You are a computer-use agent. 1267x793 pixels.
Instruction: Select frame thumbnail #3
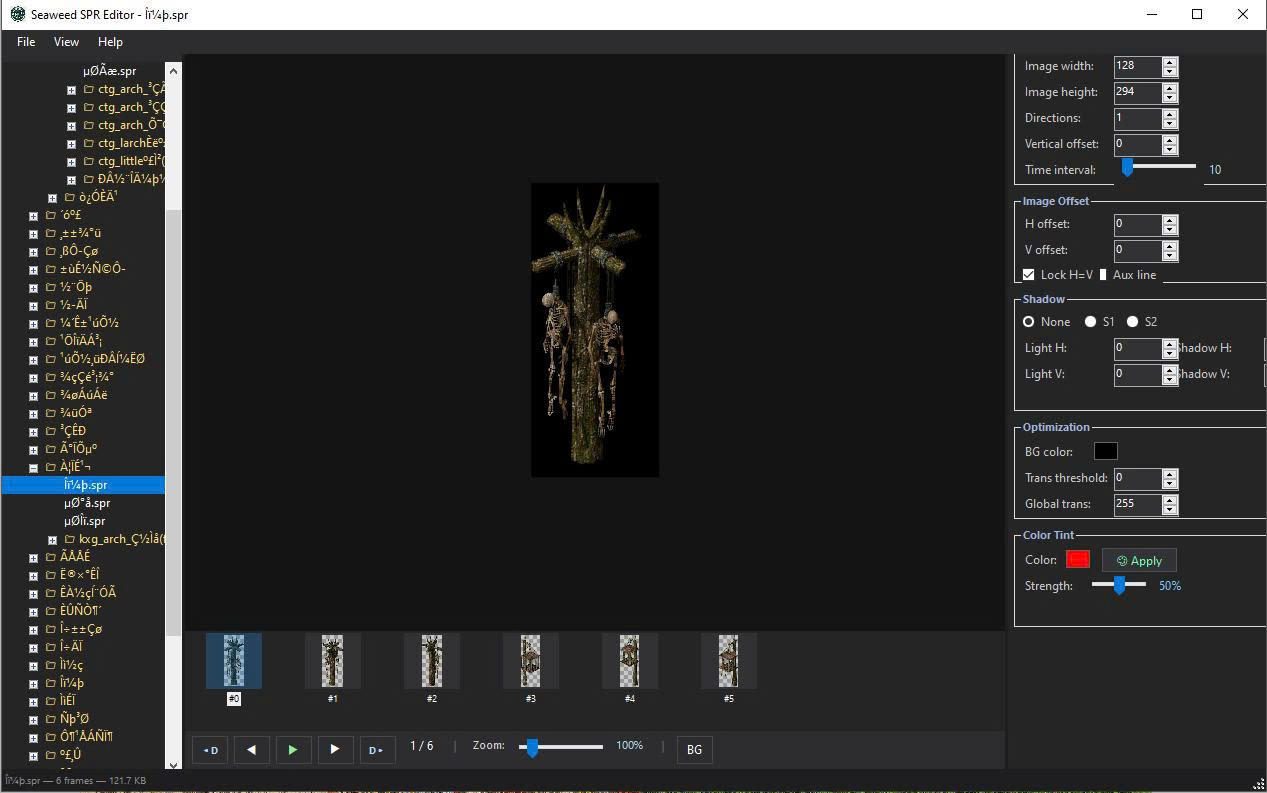point(530,661)
